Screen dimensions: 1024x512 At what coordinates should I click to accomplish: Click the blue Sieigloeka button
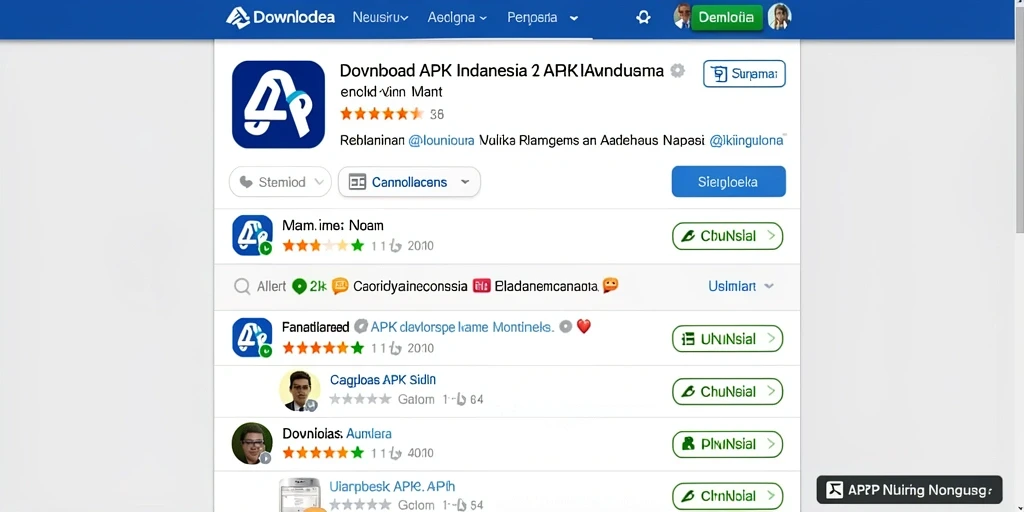pos(729,182)
